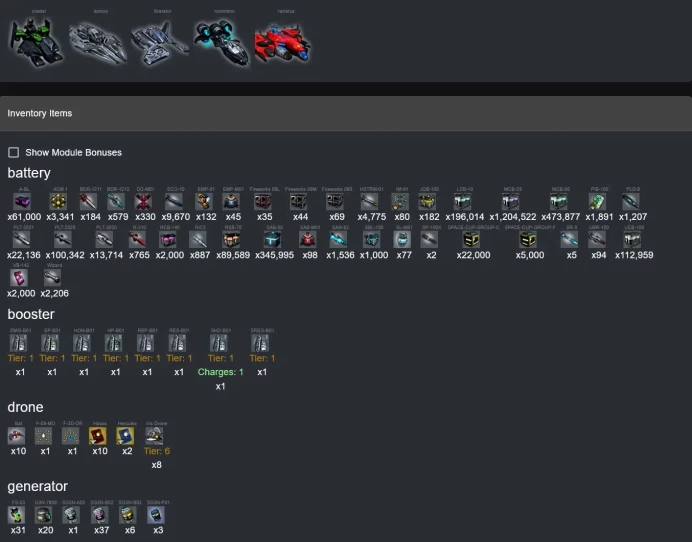The height and width of the screenshot is (542, 692).
Task: Click the RCB-140 ammo icon in the second battery row with x2,000
Action: (x=168, y=240)
